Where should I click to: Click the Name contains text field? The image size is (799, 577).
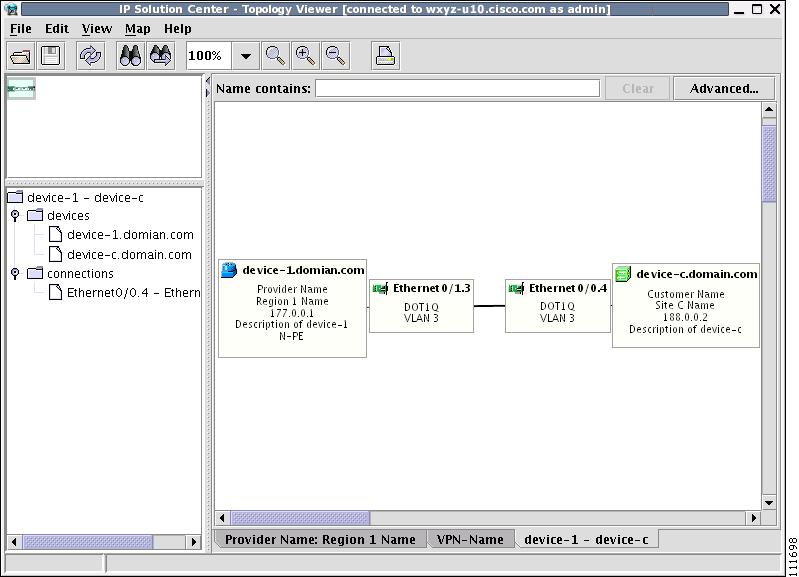click(458, 88)
